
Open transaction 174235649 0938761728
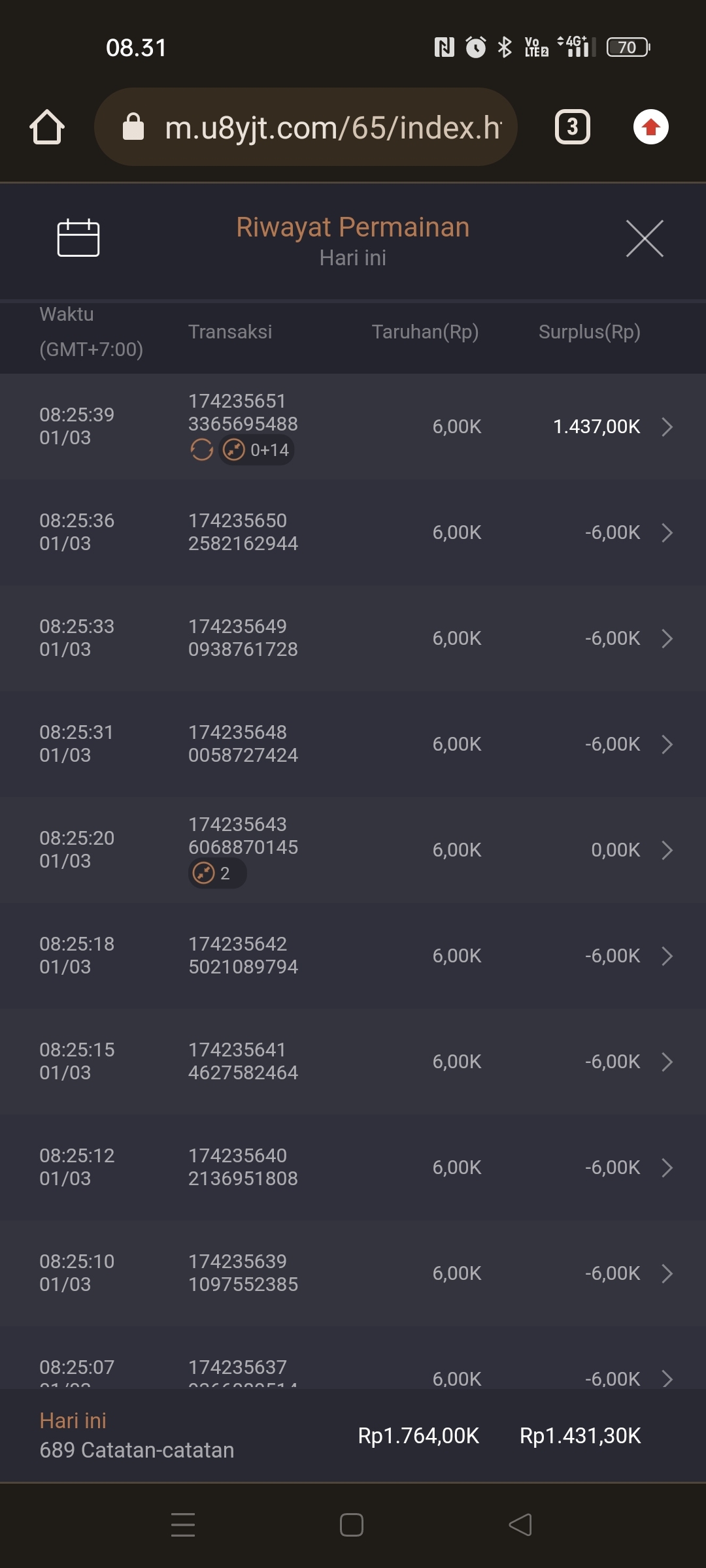pyautogui.click(x=243, y=638)
